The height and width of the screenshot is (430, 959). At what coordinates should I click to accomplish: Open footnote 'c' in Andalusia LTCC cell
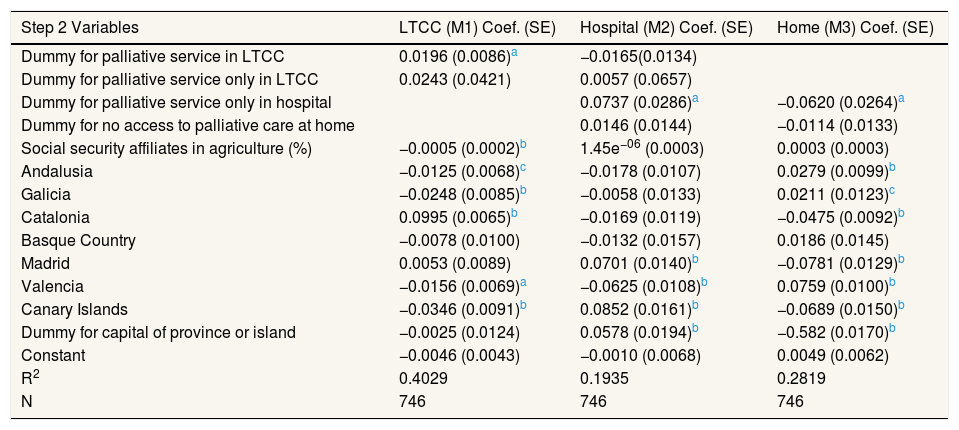coord(521,168)
